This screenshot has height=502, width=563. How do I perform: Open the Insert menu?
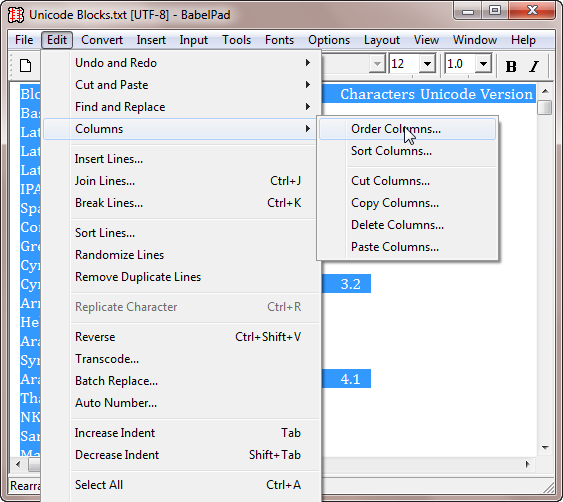(x=151, y=40)
